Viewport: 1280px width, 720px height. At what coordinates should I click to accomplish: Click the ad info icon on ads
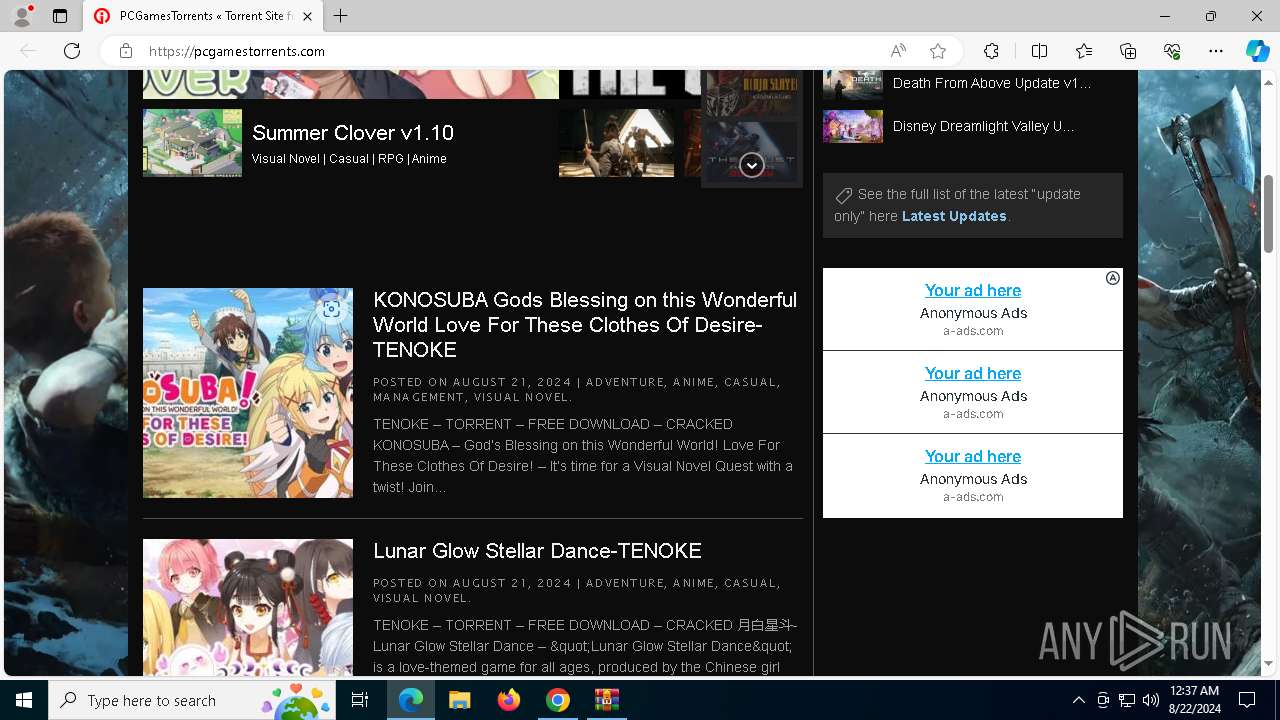1113,278
